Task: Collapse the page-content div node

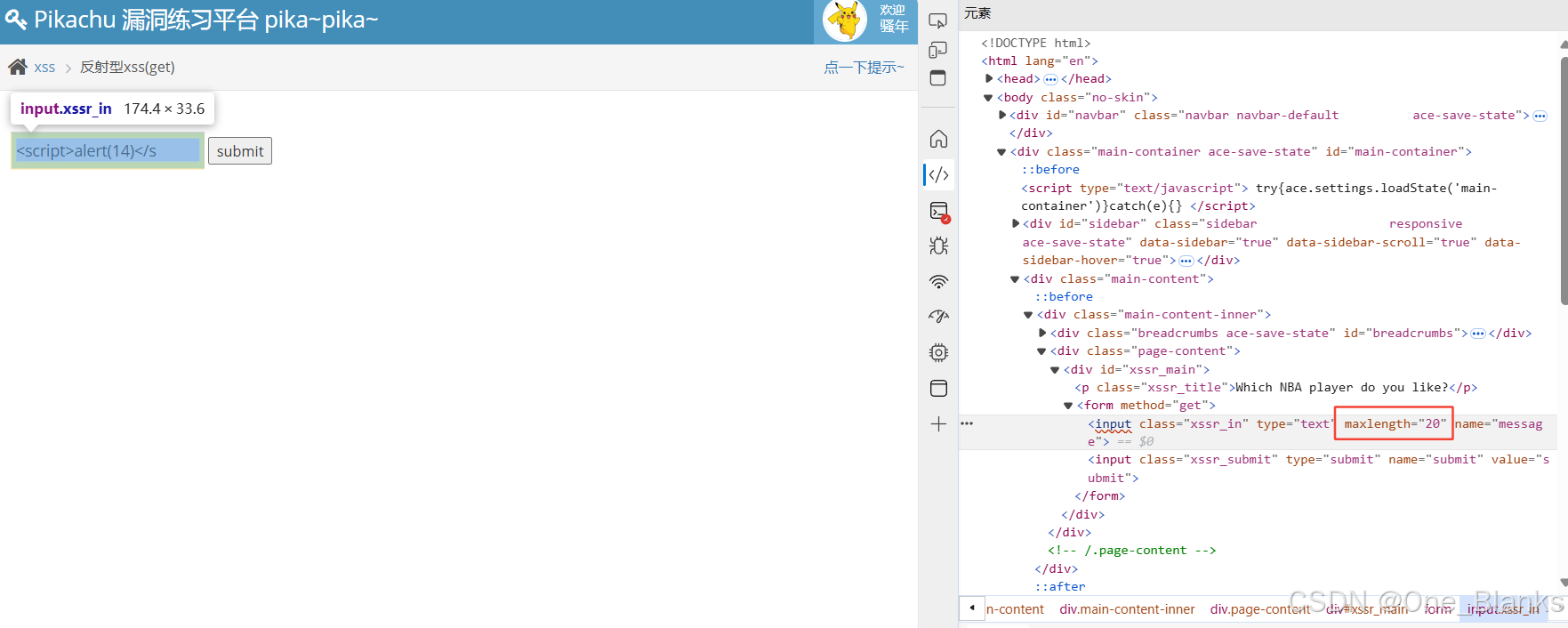Action: pyautogui.click(x=1041, y=350)
